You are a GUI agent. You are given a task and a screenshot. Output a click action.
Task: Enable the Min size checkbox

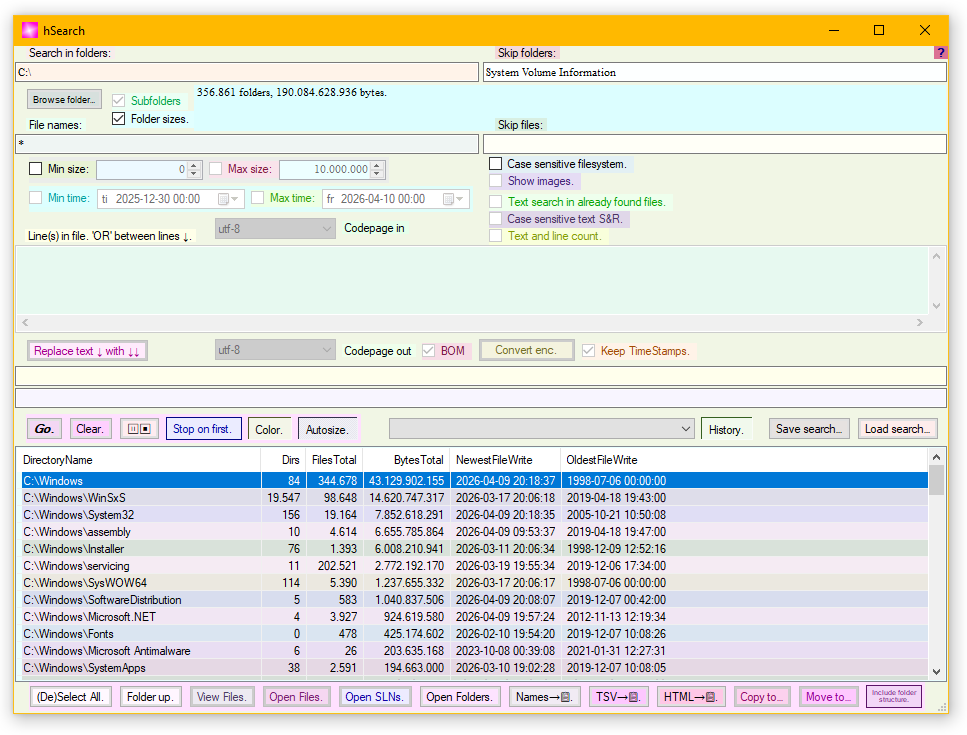coord(36,168)
